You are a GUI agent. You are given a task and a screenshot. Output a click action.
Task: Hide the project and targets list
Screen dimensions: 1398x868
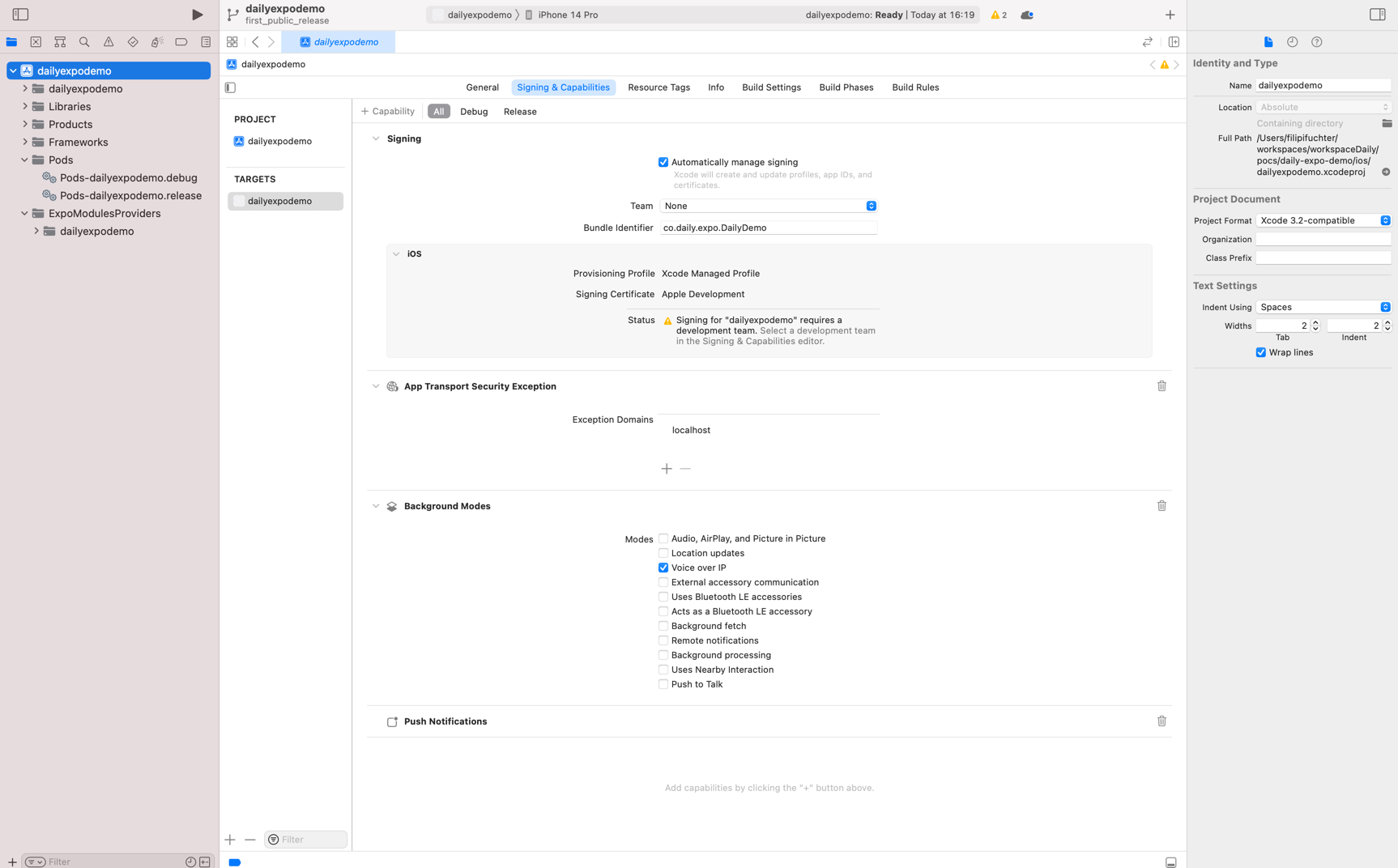230,87
